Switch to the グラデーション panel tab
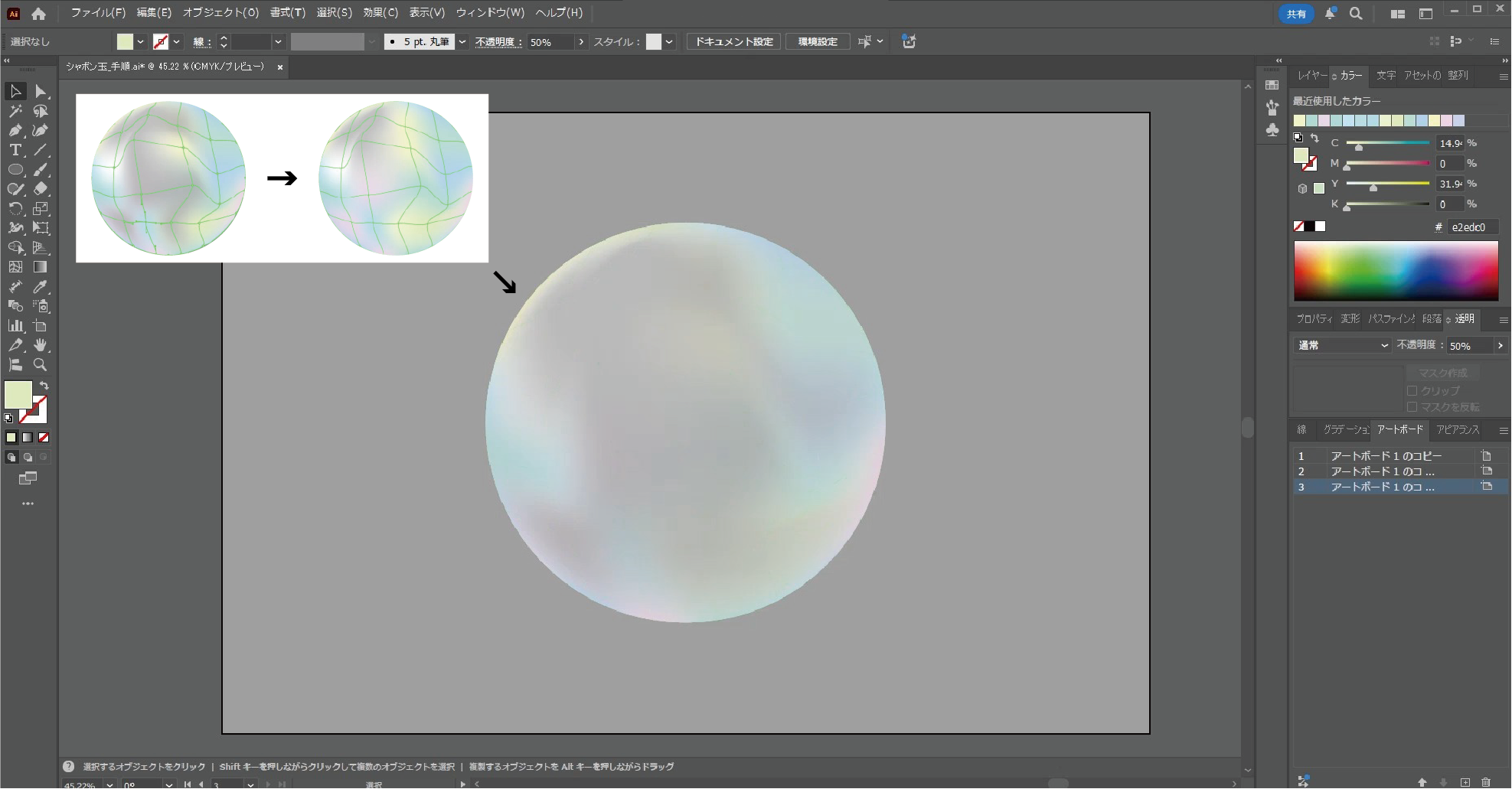 tap(1345, 430)
